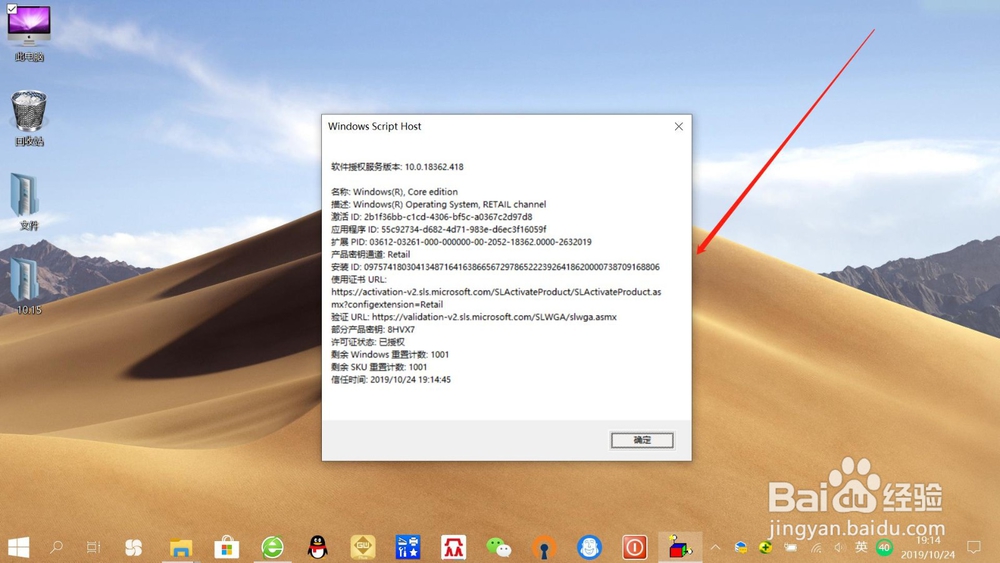Click the activation-v2.sls.microsoft.com URL text
The image size is (1000, 563).
(x=496, y=298)
